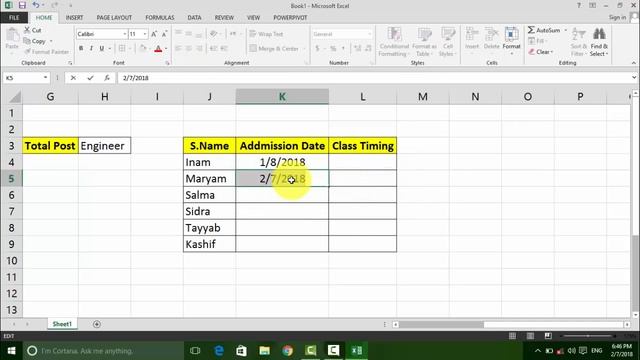
Task: Select the Sheet1 tab
Action: point(62,324)
